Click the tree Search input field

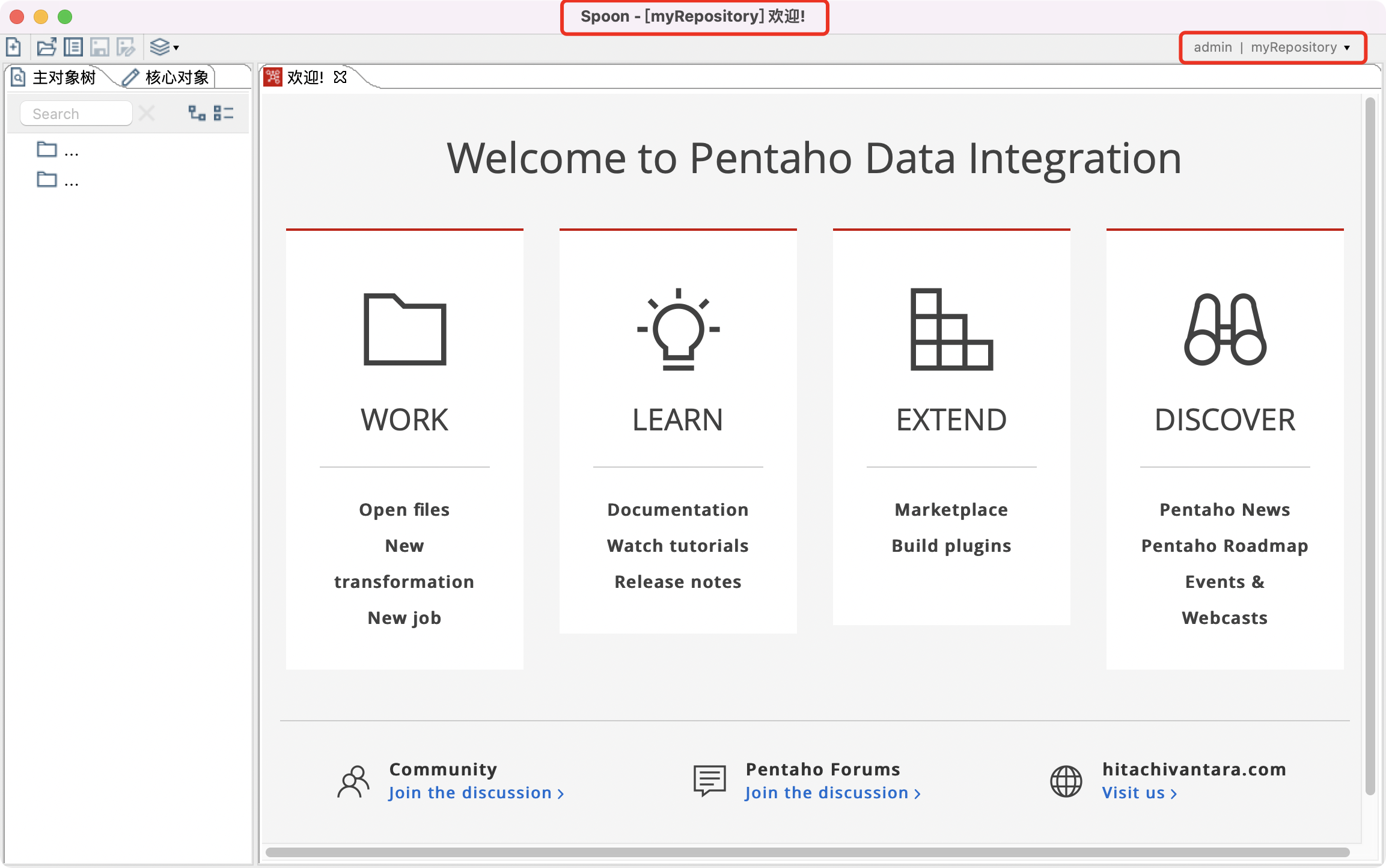(x=76, y=114)
